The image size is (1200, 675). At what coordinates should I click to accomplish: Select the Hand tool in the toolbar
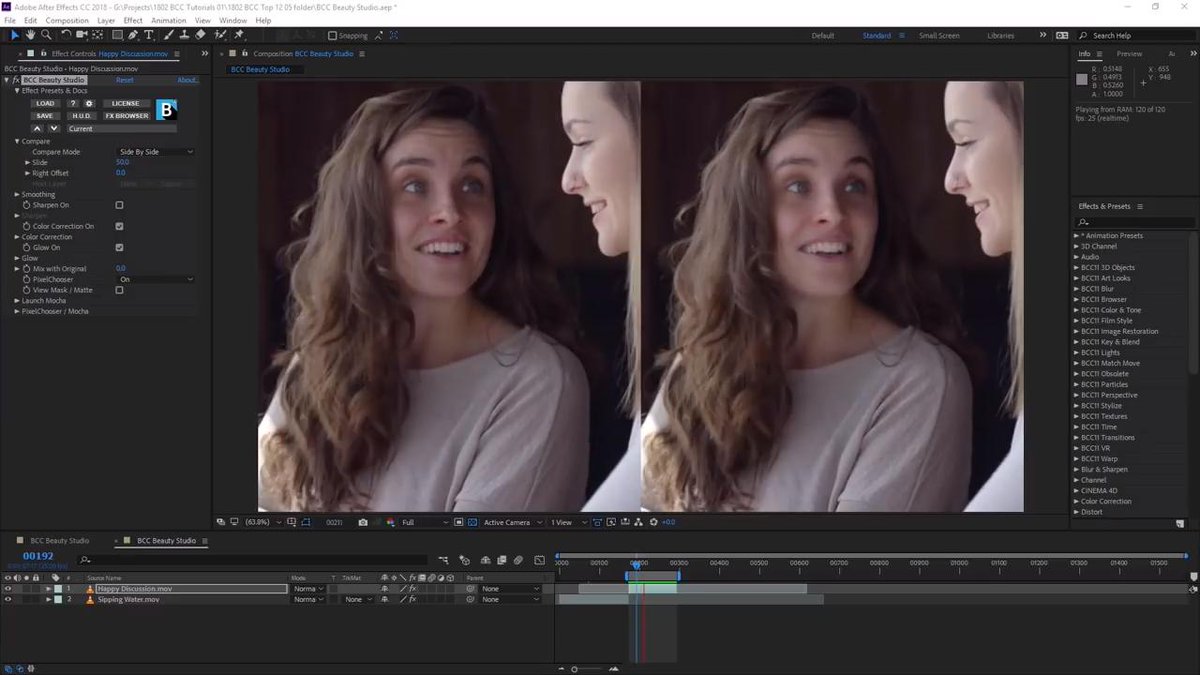30,35
